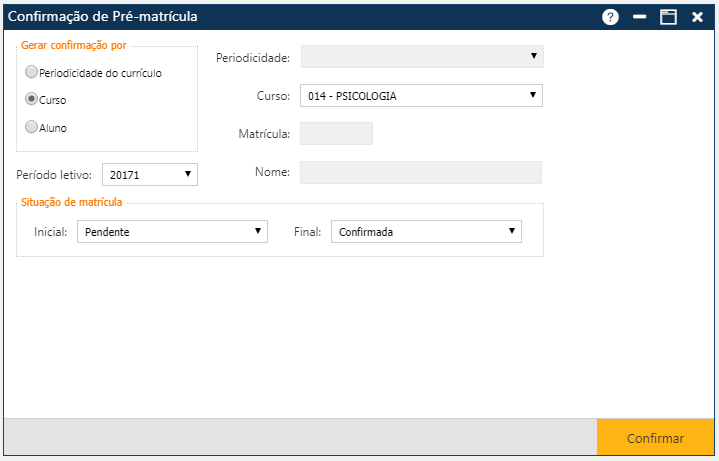The width and height of the screenshot is (719, 461).
Task: Choose the Aluno radio option
Action: click(x=32, y=127)
